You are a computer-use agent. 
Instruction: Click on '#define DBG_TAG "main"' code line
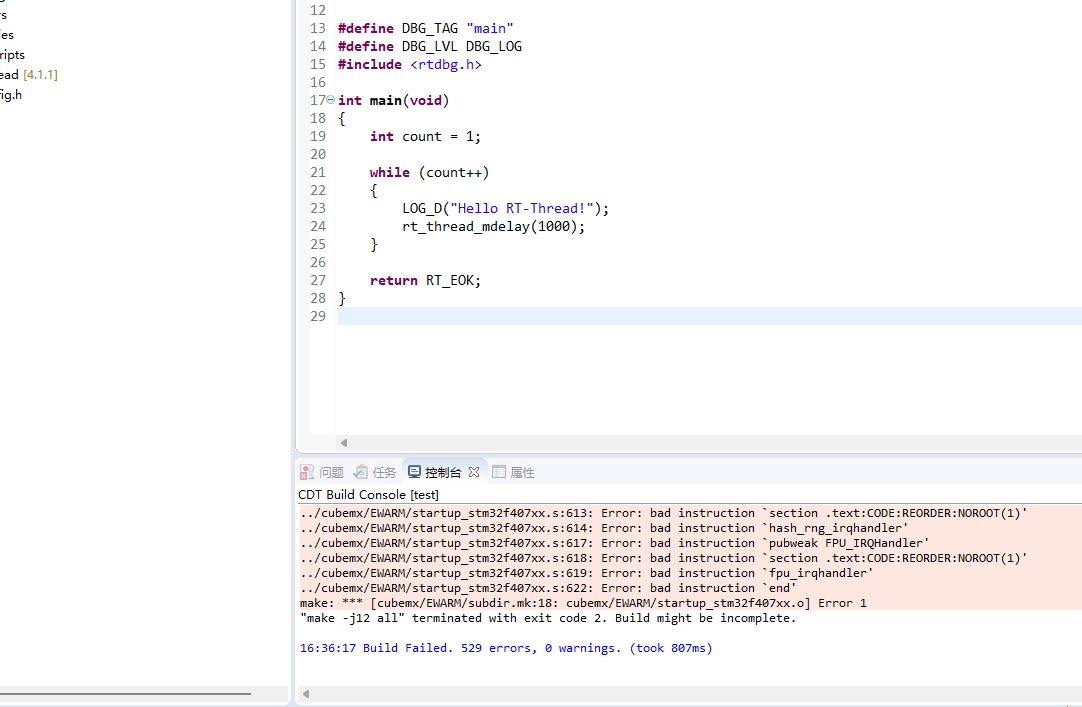click(x=426, y=28)
